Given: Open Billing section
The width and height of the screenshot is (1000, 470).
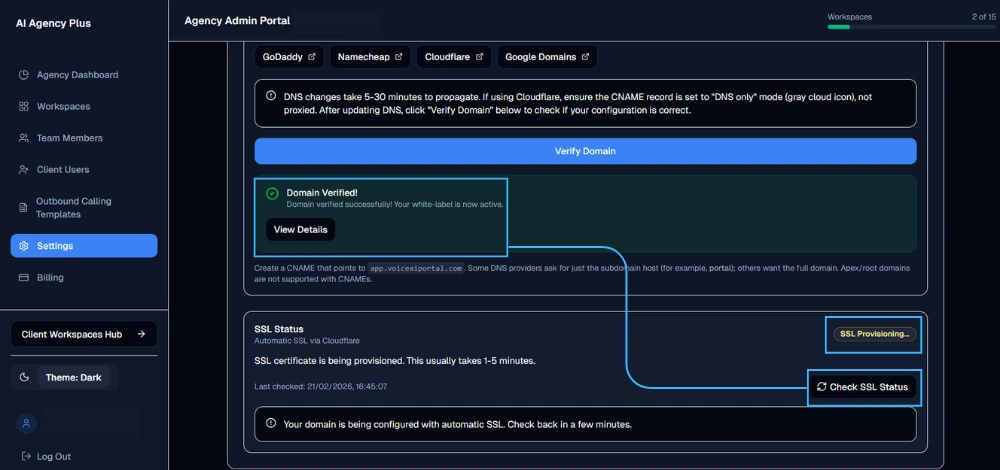Looking at the screenshot, I should click(x=84, y=277).
